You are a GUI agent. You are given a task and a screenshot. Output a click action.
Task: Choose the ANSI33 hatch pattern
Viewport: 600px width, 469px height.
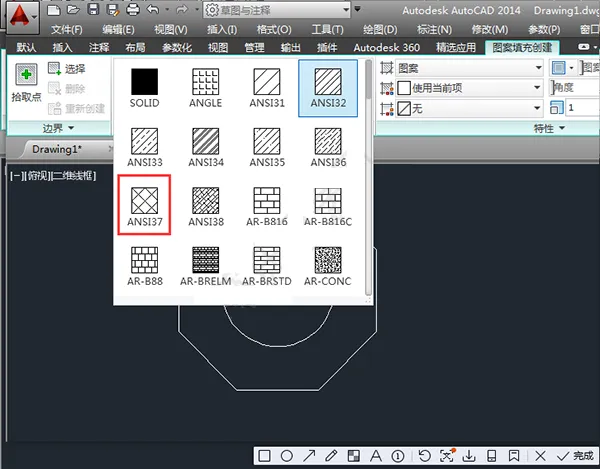(144, 148)
